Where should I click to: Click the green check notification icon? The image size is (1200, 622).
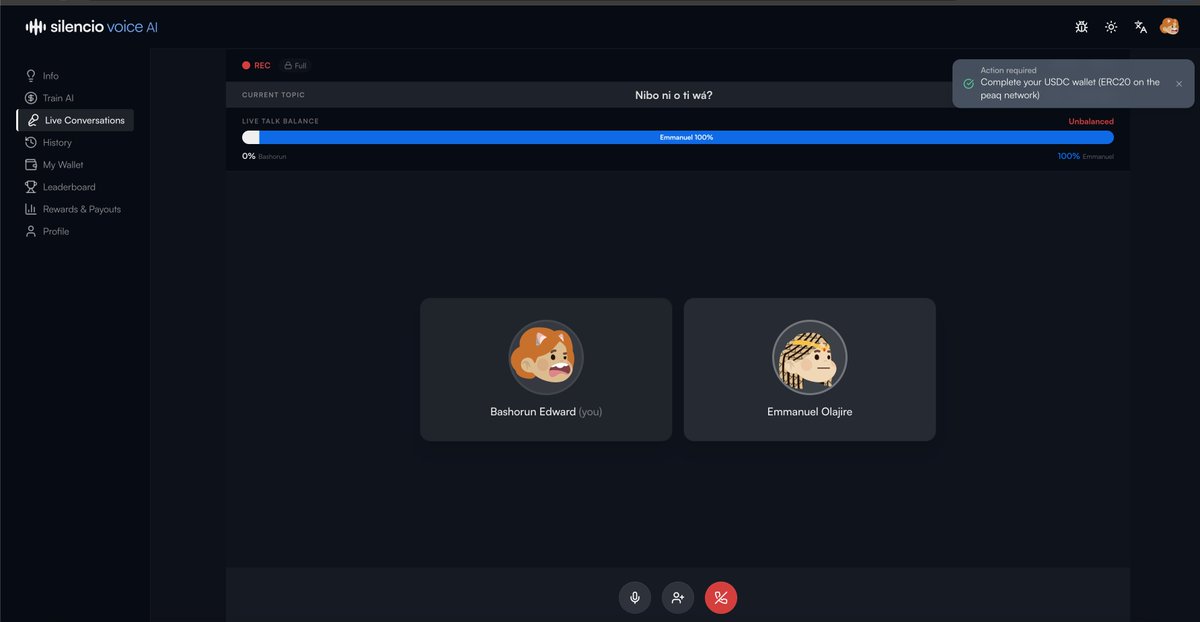tap(968, 84)
